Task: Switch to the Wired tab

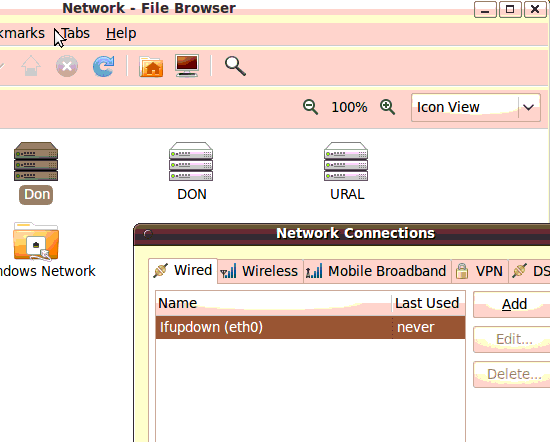Action: [x=183, y=270]
